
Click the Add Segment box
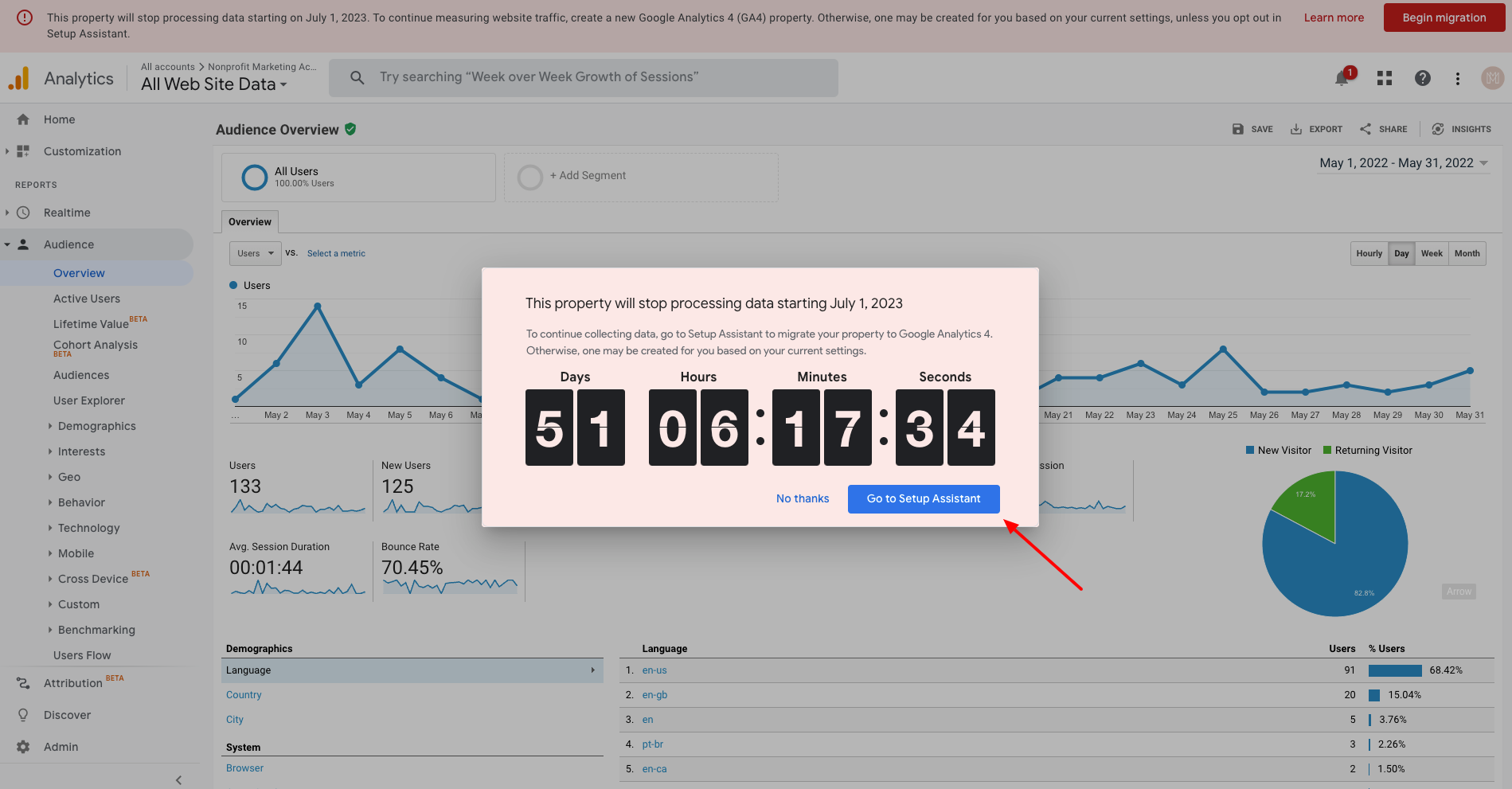click(x=641, y=177)
